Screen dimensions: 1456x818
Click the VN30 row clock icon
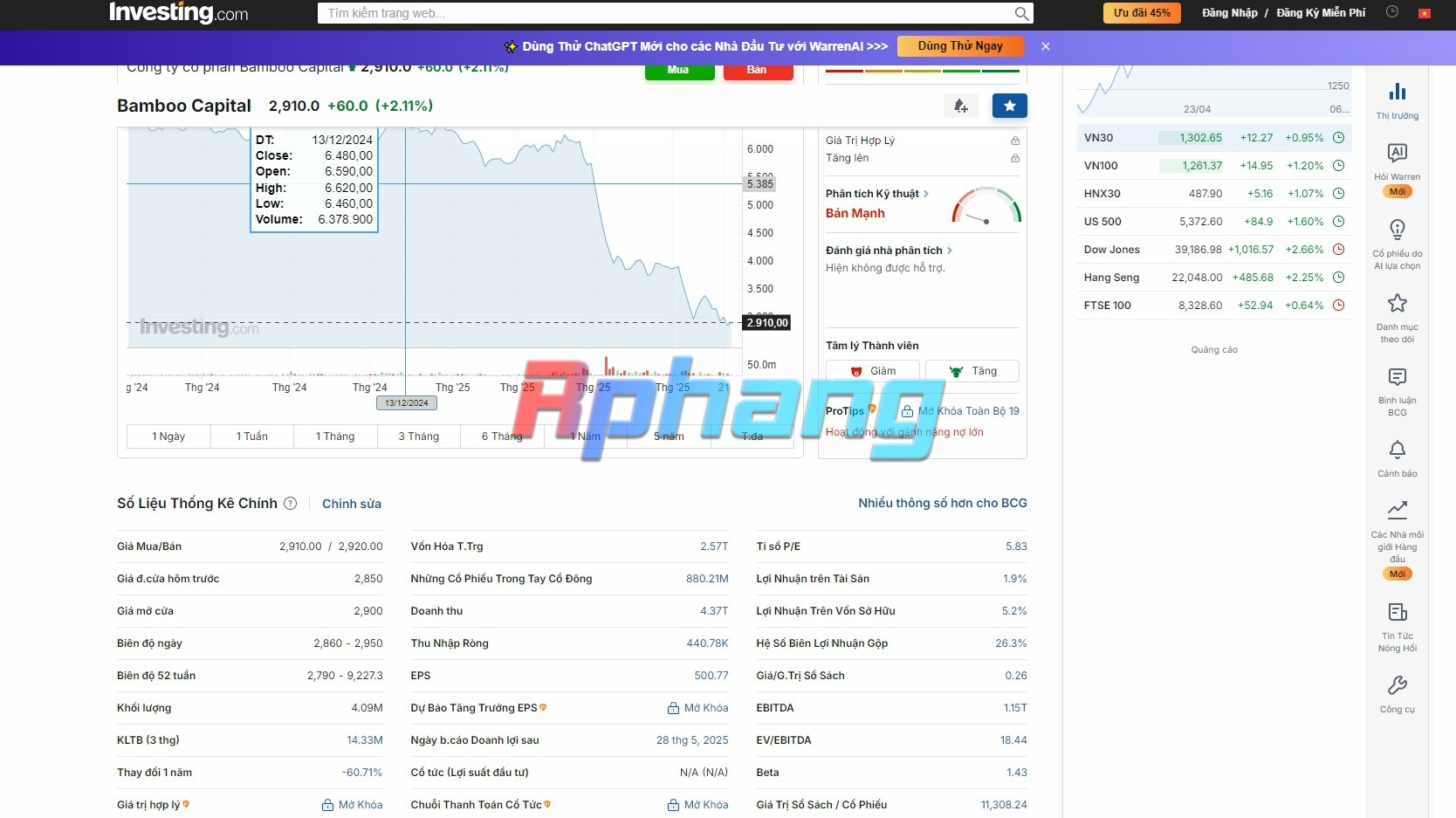[1338, 138]
